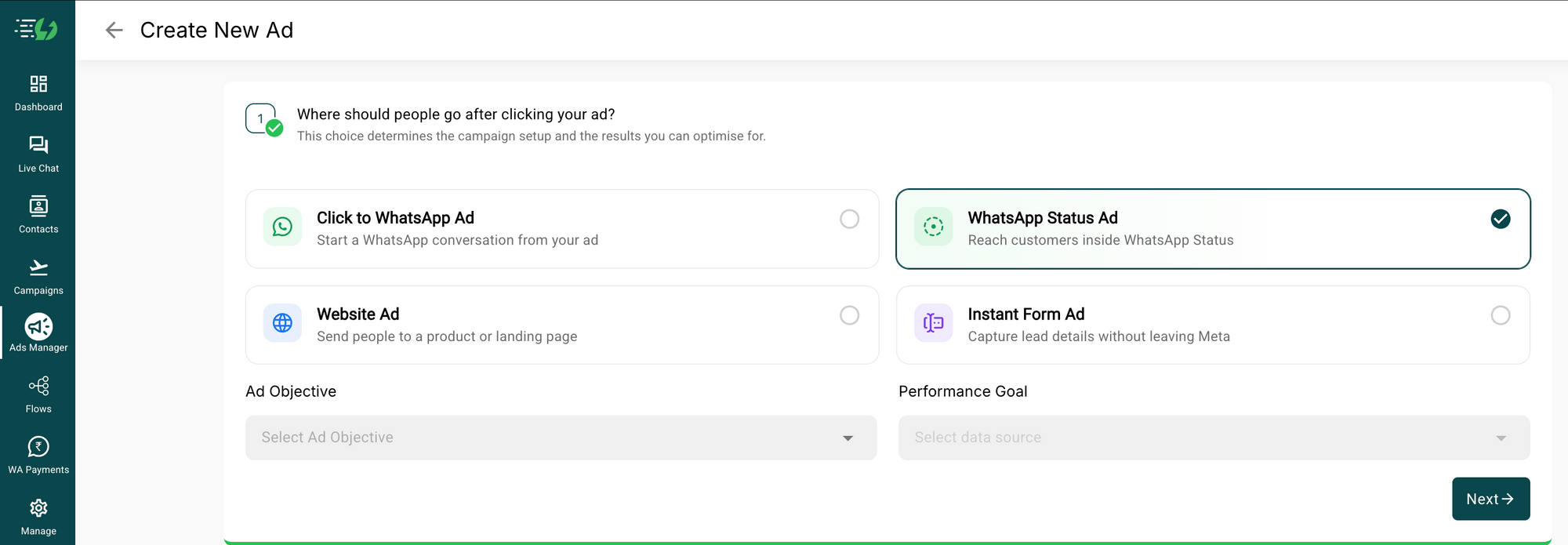
Task: Select the Website Ad radio button
Action: (850, 315)
